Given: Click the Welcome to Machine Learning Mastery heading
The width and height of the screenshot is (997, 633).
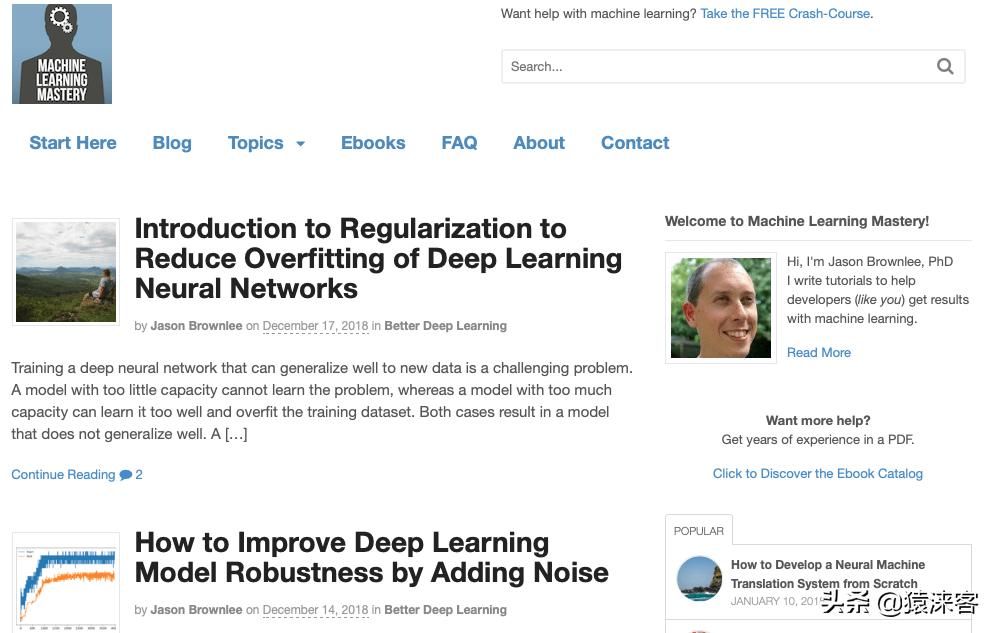Looking at the screenshot, I should pyautogui.click(x=797, y=221).
